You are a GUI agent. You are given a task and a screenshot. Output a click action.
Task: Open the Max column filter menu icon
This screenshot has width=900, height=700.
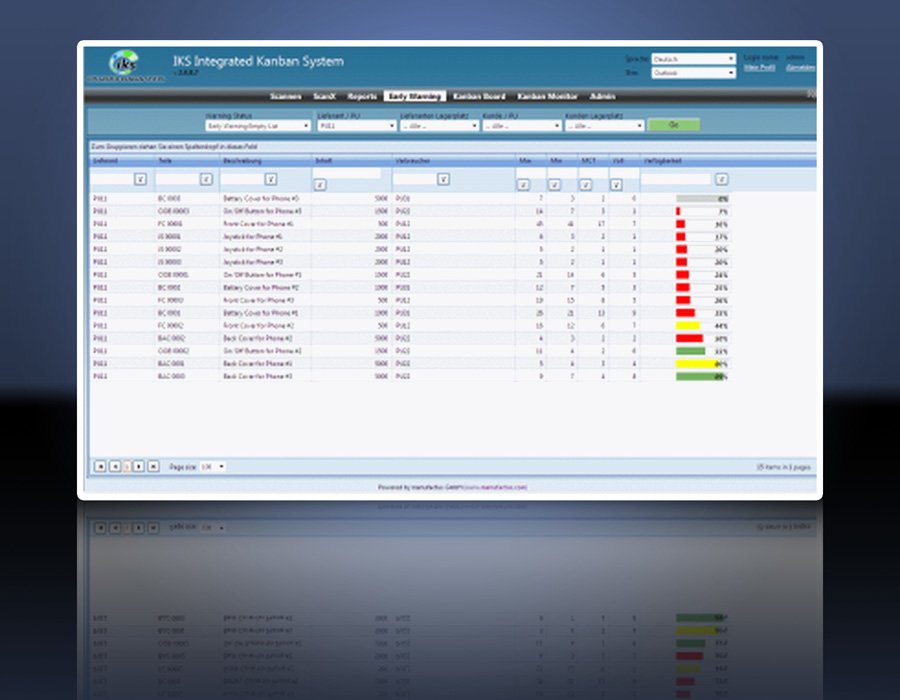(523, 185)
